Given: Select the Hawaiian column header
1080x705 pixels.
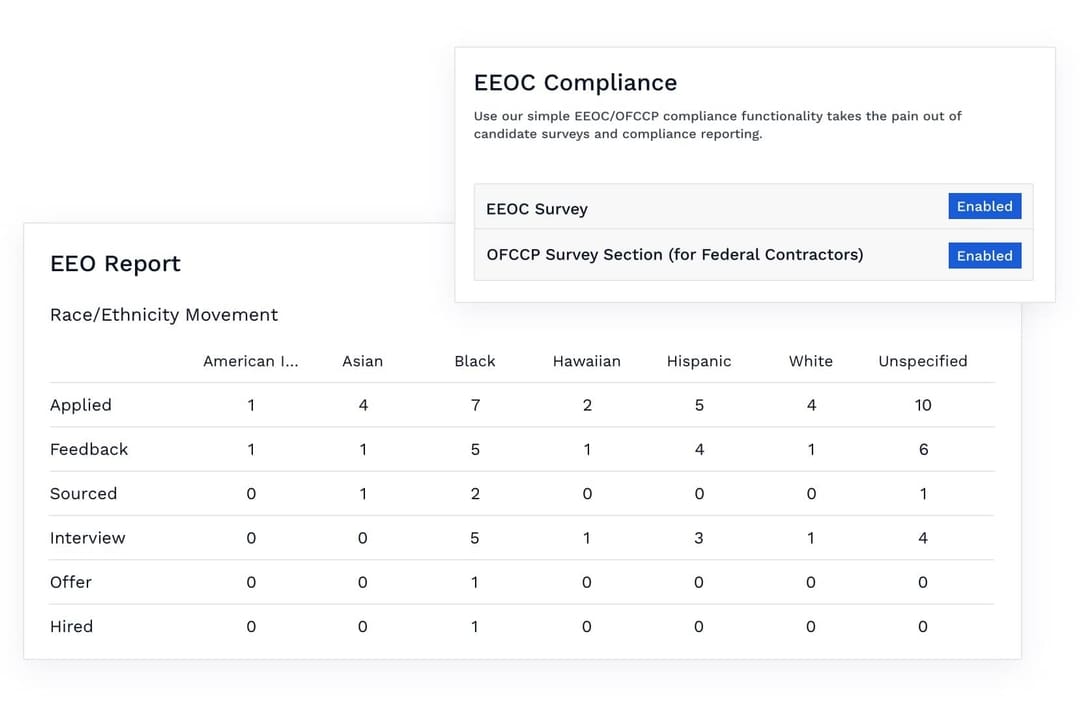Looking at the screenshot, I should (x=586, y=361).
